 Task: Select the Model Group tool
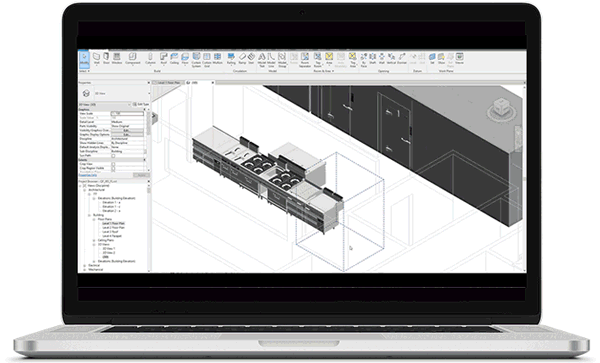[282, 60]
